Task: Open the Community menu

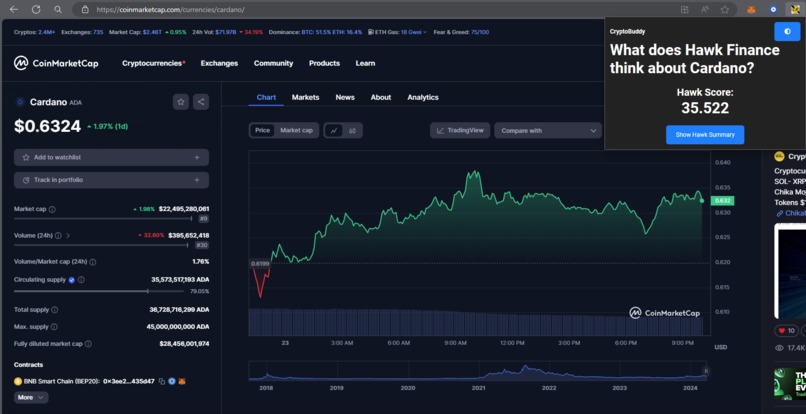Action: click(x=273, y=63)
